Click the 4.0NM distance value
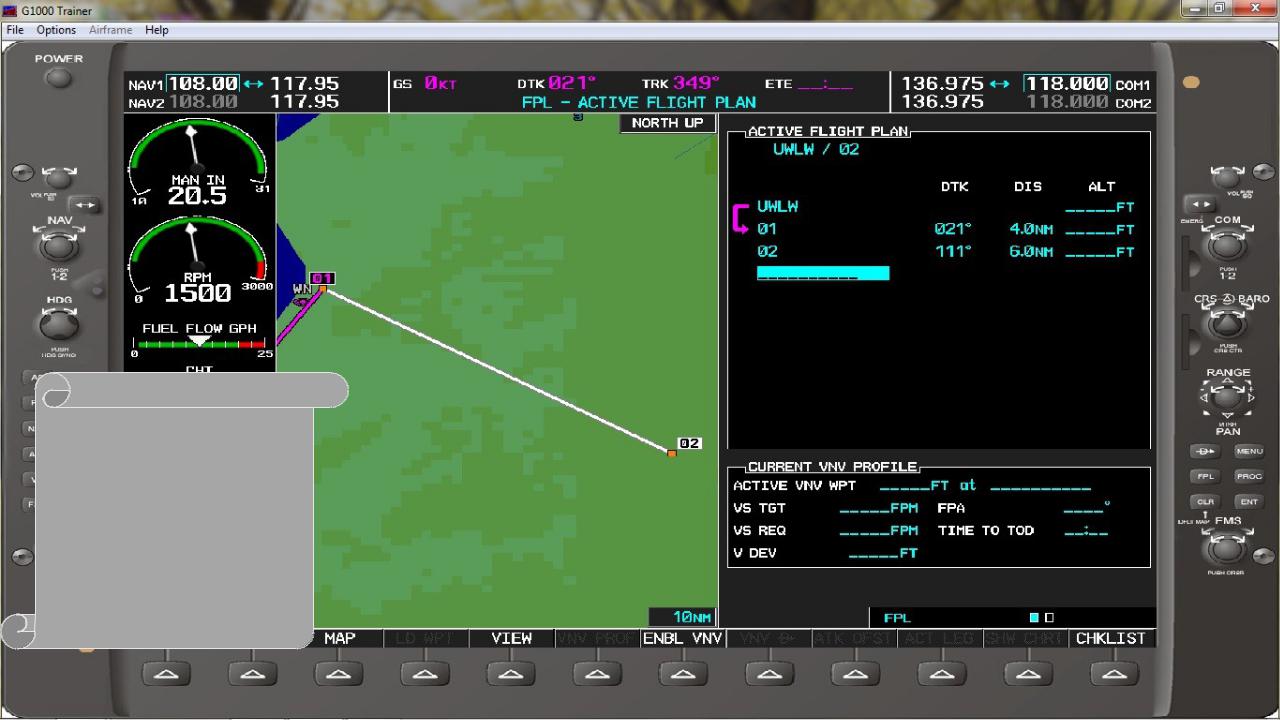 (1031, 229)
